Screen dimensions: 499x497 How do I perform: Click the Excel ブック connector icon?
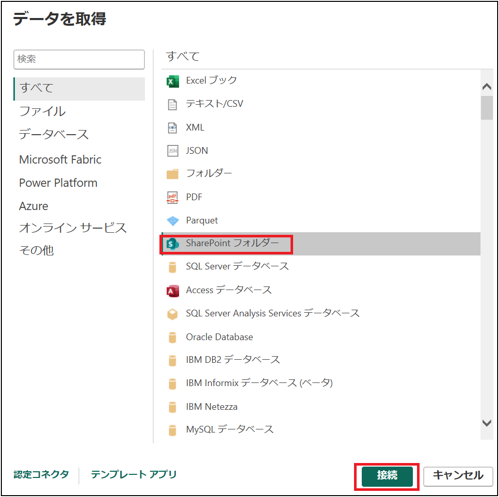click(x=172, y=81)
